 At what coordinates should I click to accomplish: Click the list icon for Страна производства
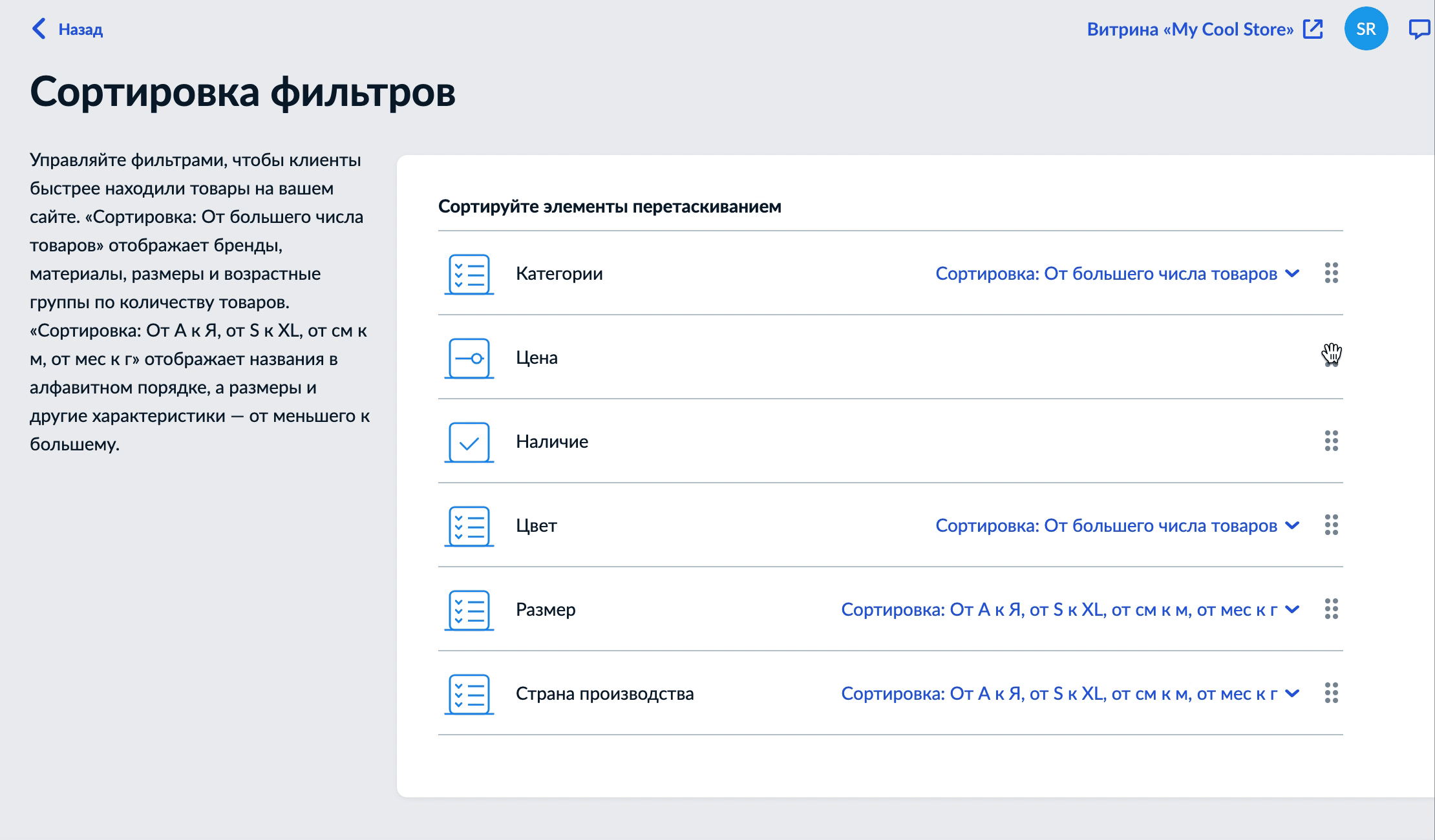click(469, 694)
